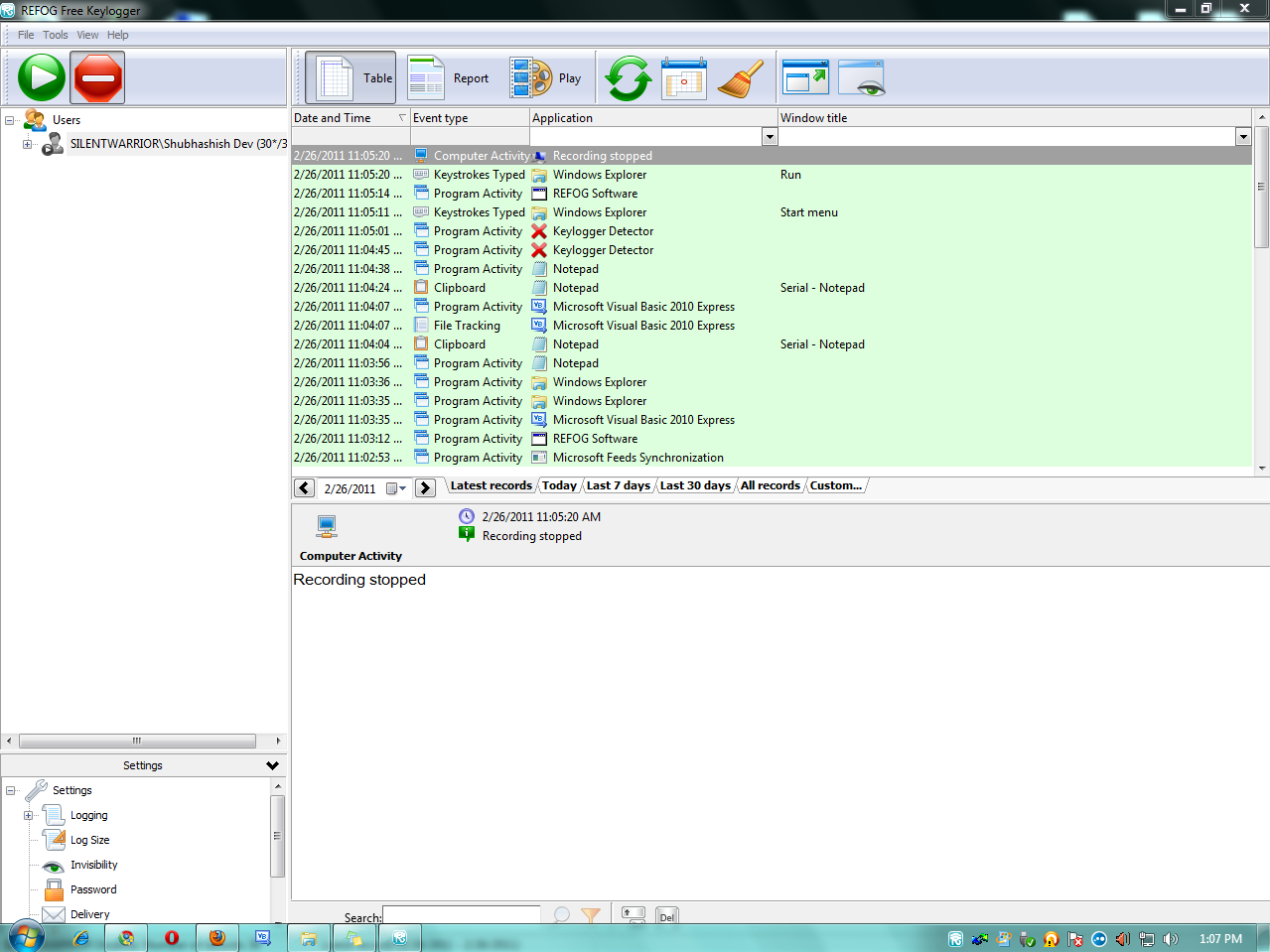This screenshot has height=952, width=1270.
Task: Expand the Logging tree node
Action: (x=29, y=816)
